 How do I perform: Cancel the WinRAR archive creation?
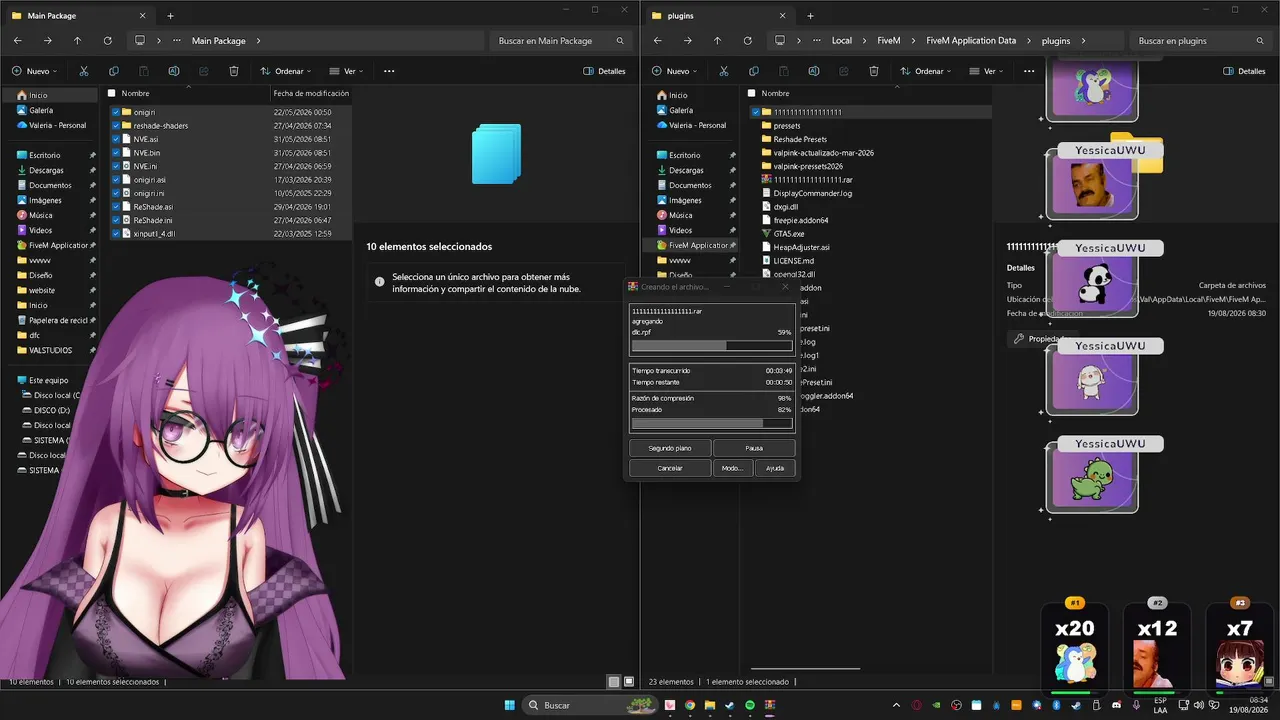tap(670, 468)
